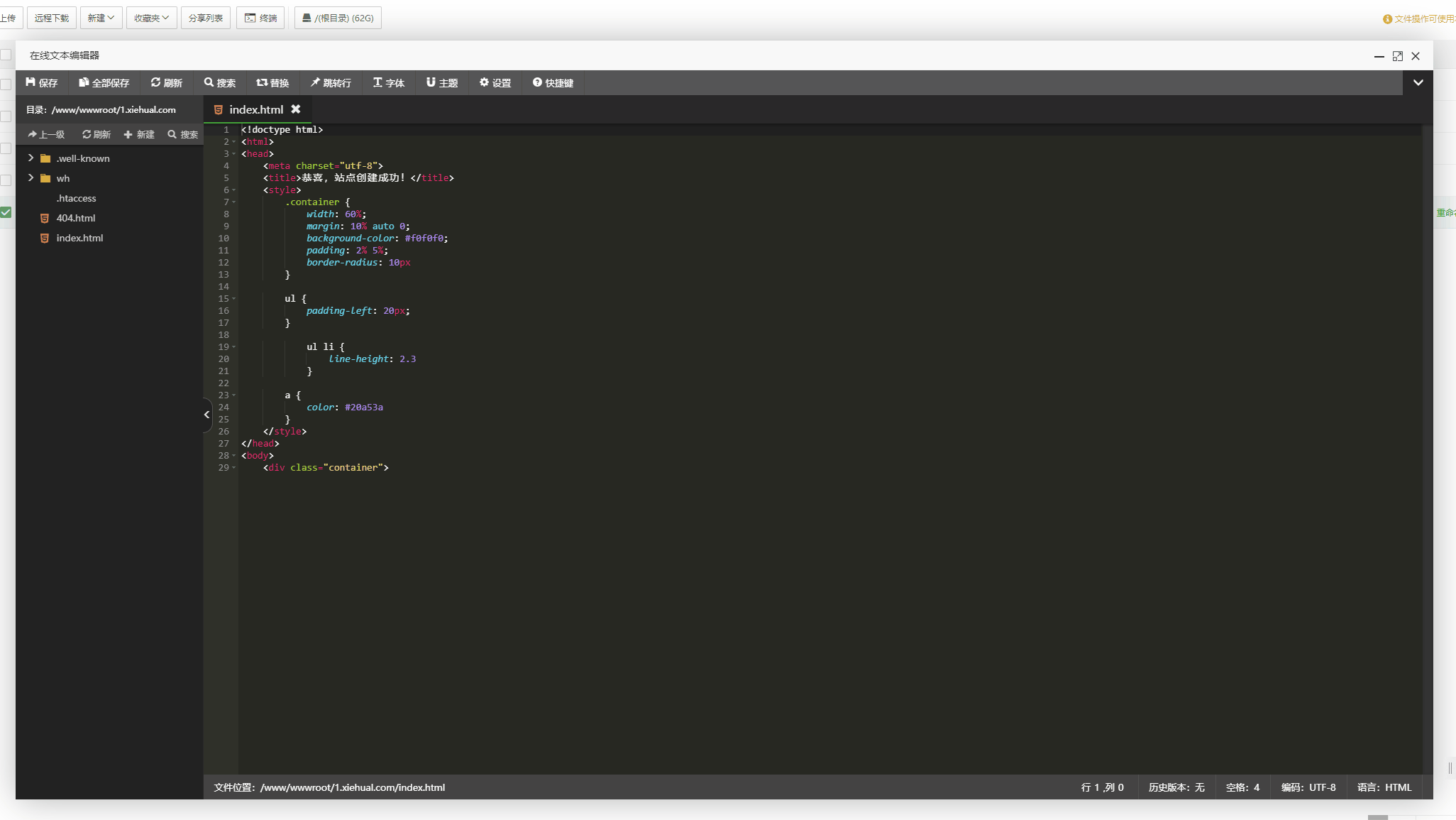The height and width of the screenshot is (820, 1456).
Task: Fold the ul li rule on line 19
Action: click(234, 347)
